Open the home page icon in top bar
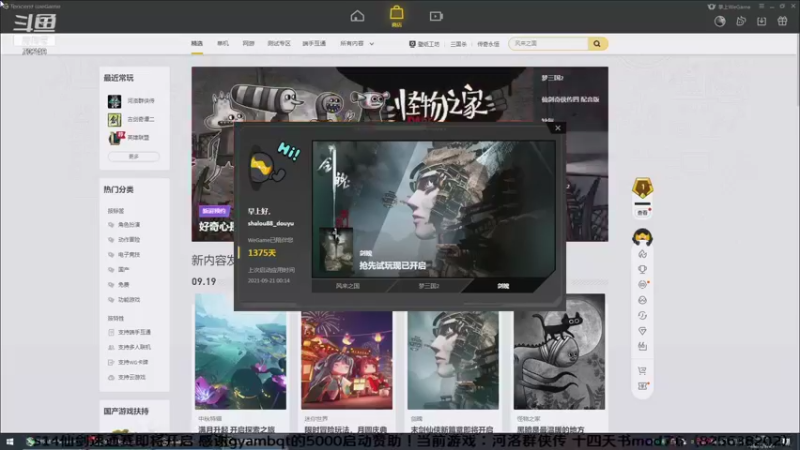 click(357, 16)
